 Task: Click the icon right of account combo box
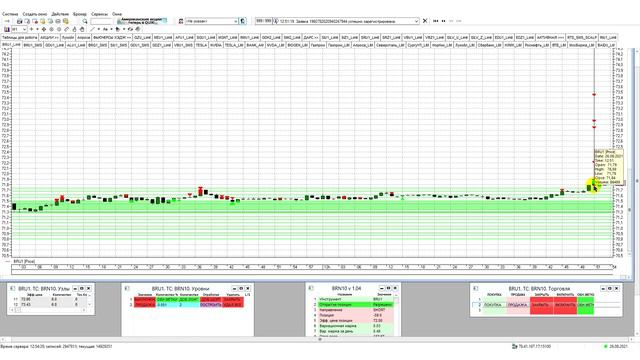243,21
